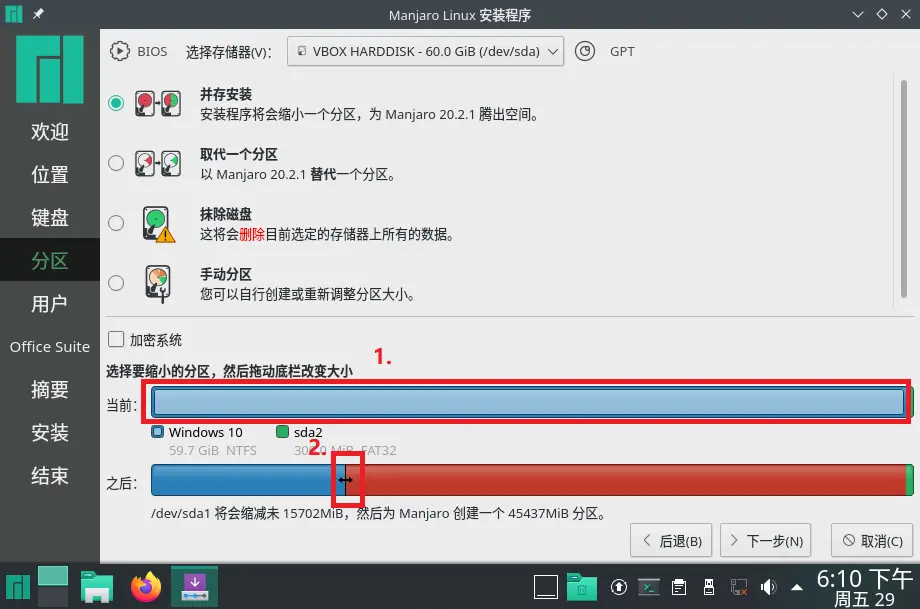Viewport: 920px width, 609px height.
Task: Open the VBOX HARDDISK storage device dropdown
Action: point(424,51)
